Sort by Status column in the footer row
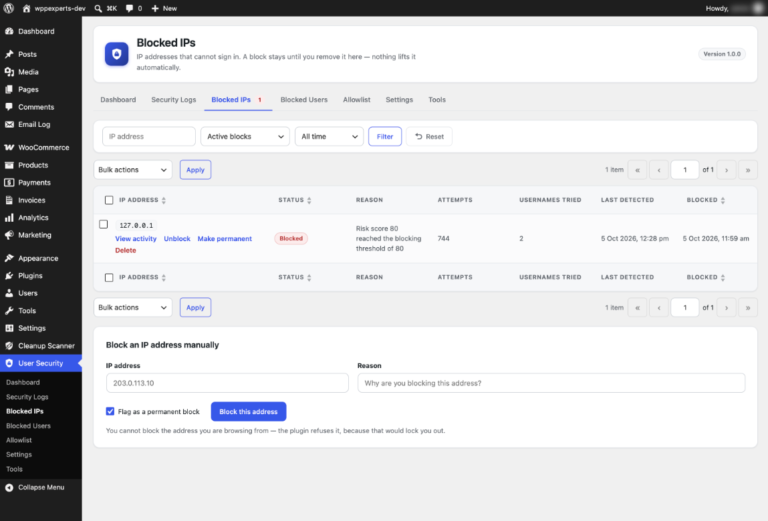 [295, 277]
